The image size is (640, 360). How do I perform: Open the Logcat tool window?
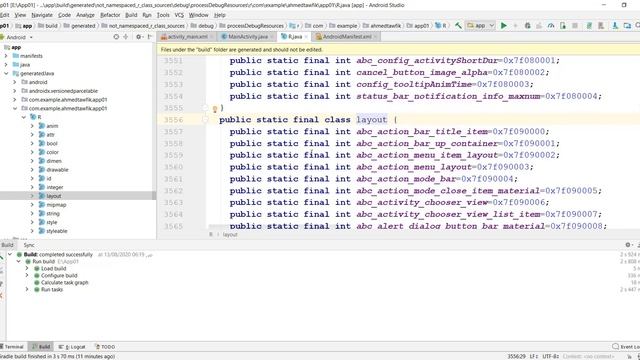(72, 347)
